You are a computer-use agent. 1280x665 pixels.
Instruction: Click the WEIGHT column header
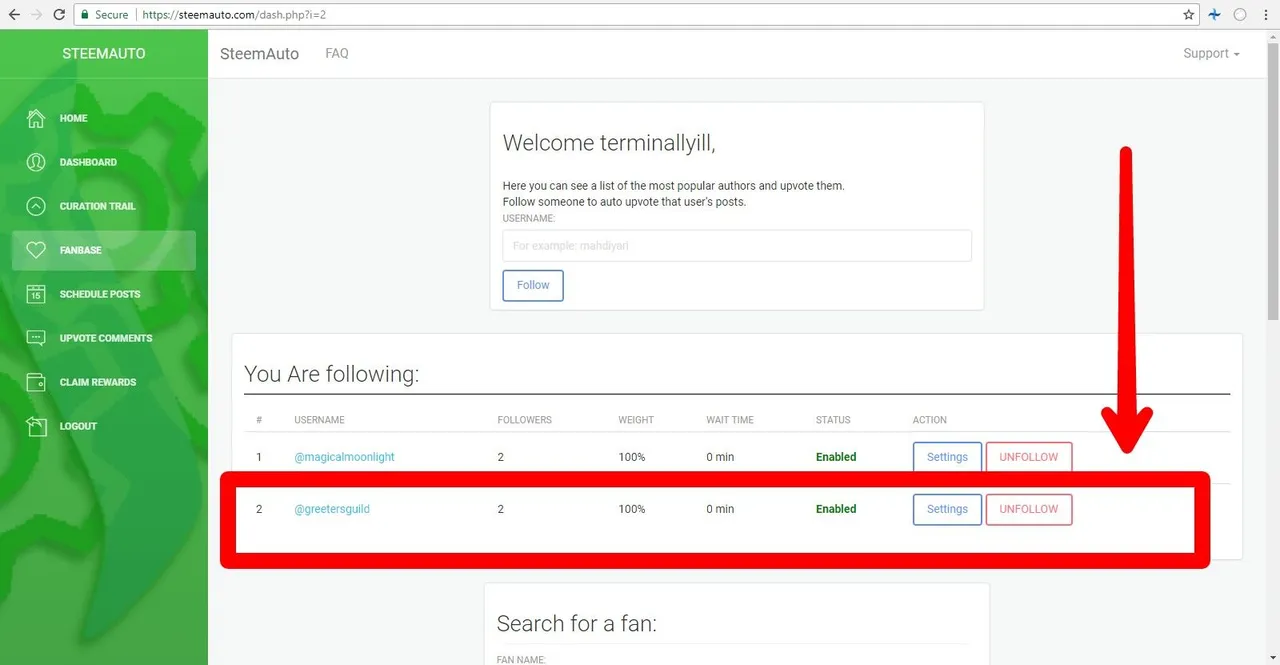tap(636, 420)
